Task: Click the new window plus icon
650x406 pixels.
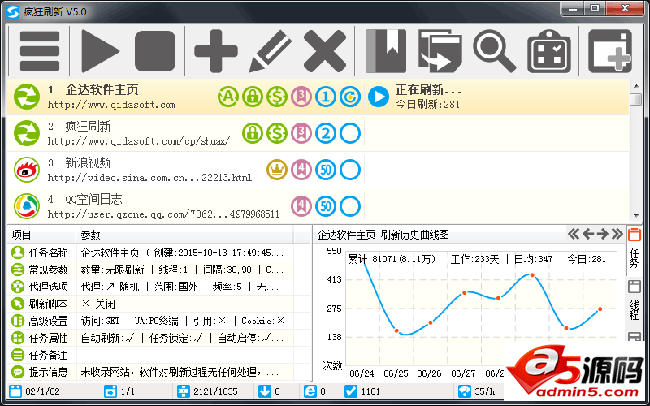Action: coord(610,51)
